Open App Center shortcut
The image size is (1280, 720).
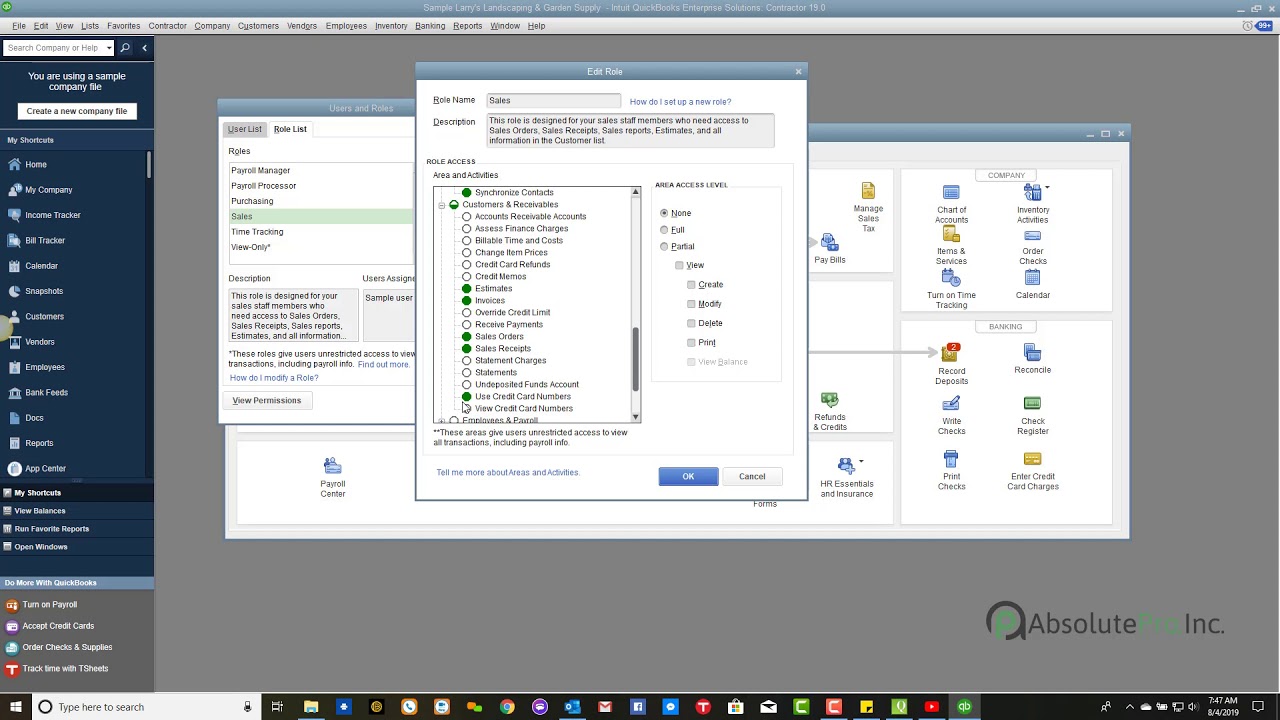point(45,468)
